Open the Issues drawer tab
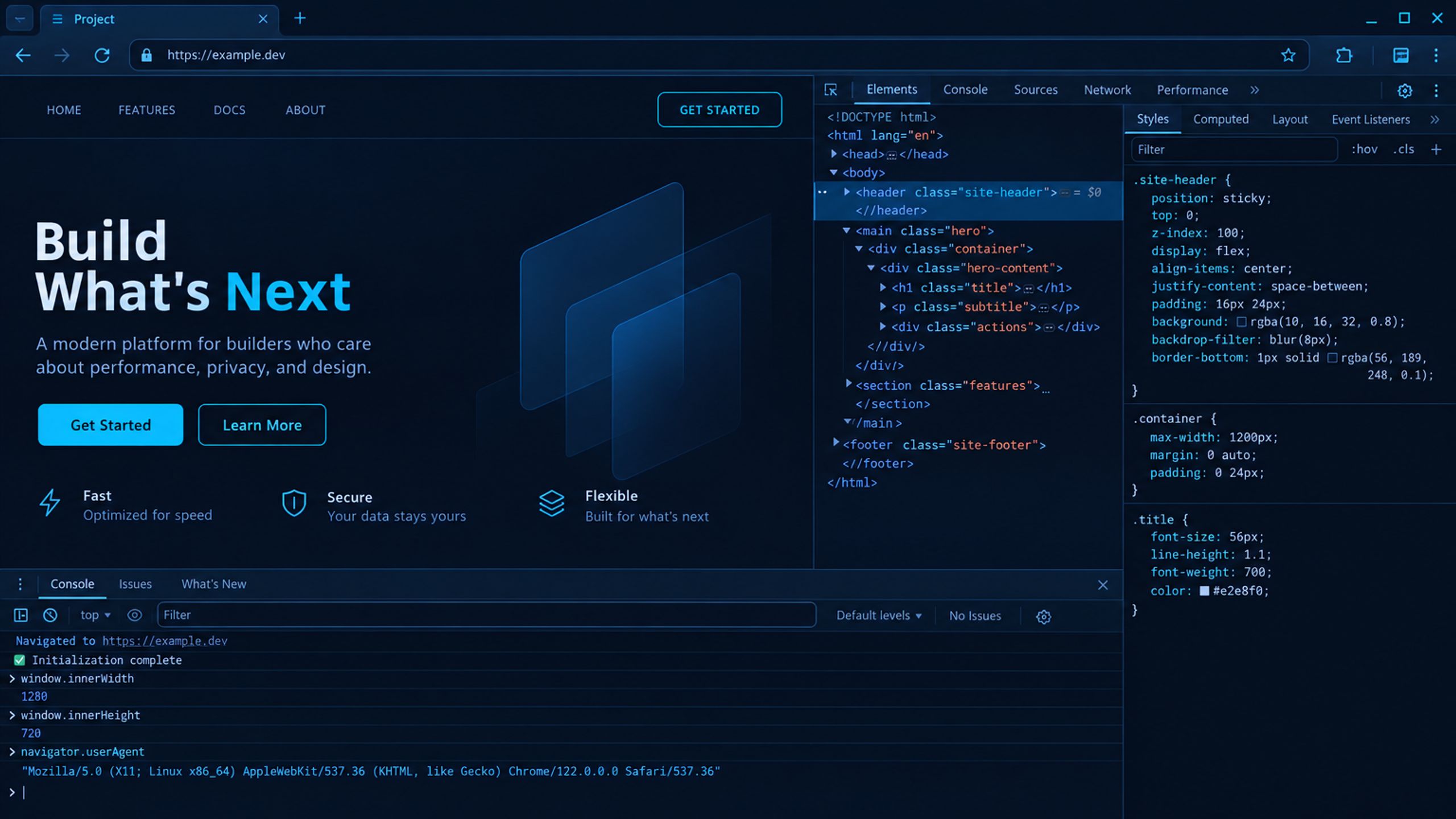Viewport: 1456px width, 819px height. [135, 584]
